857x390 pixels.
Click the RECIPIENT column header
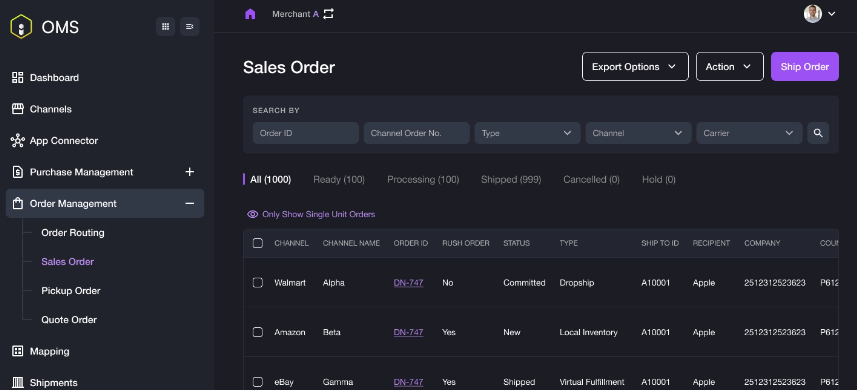[711, 243]
